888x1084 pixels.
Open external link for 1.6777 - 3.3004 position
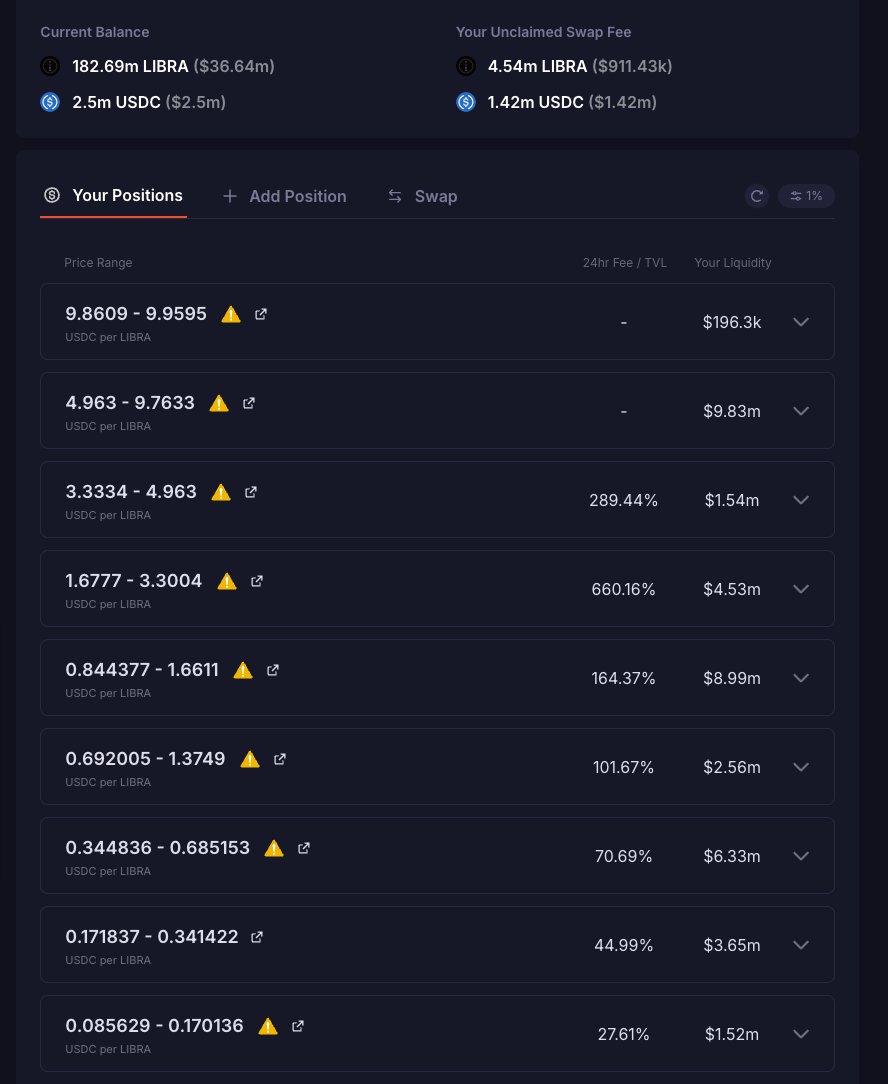click(x=257, y=581)
